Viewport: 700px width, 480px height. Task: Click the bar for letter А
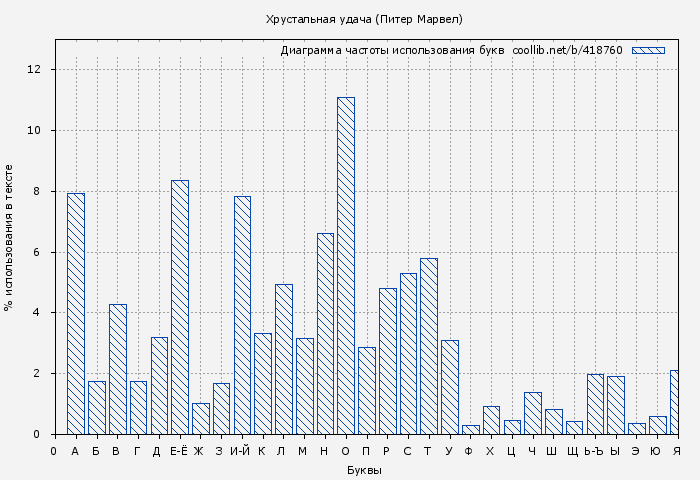pos(76,313)
